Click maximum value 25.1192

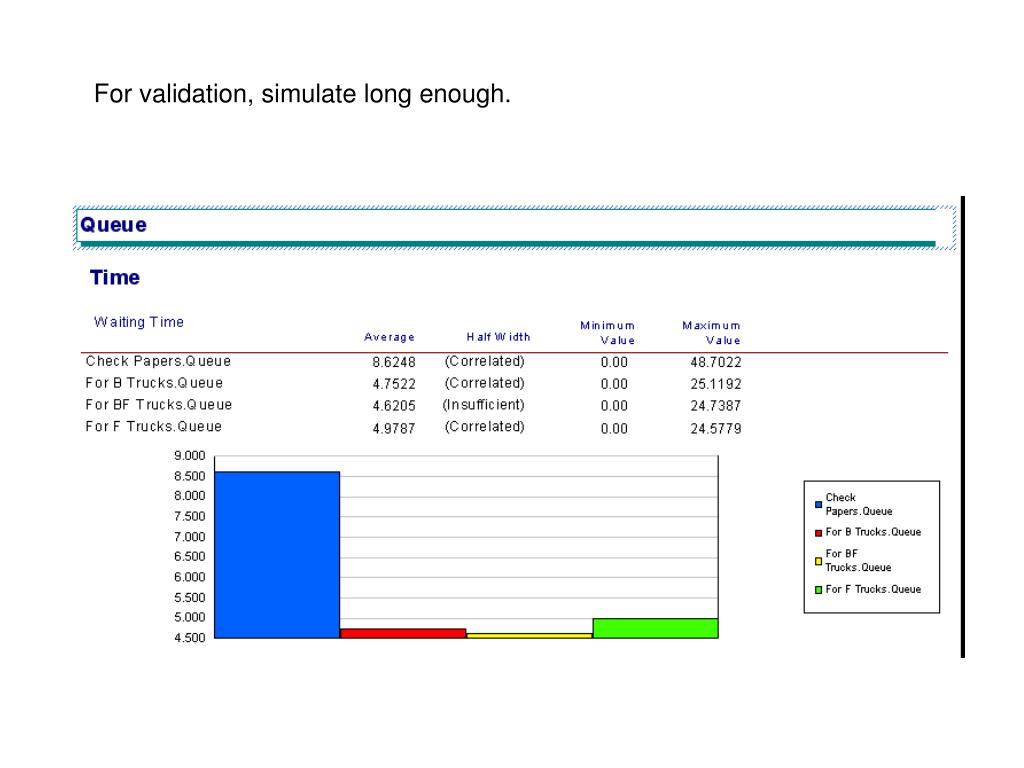(x=716, y=384)
